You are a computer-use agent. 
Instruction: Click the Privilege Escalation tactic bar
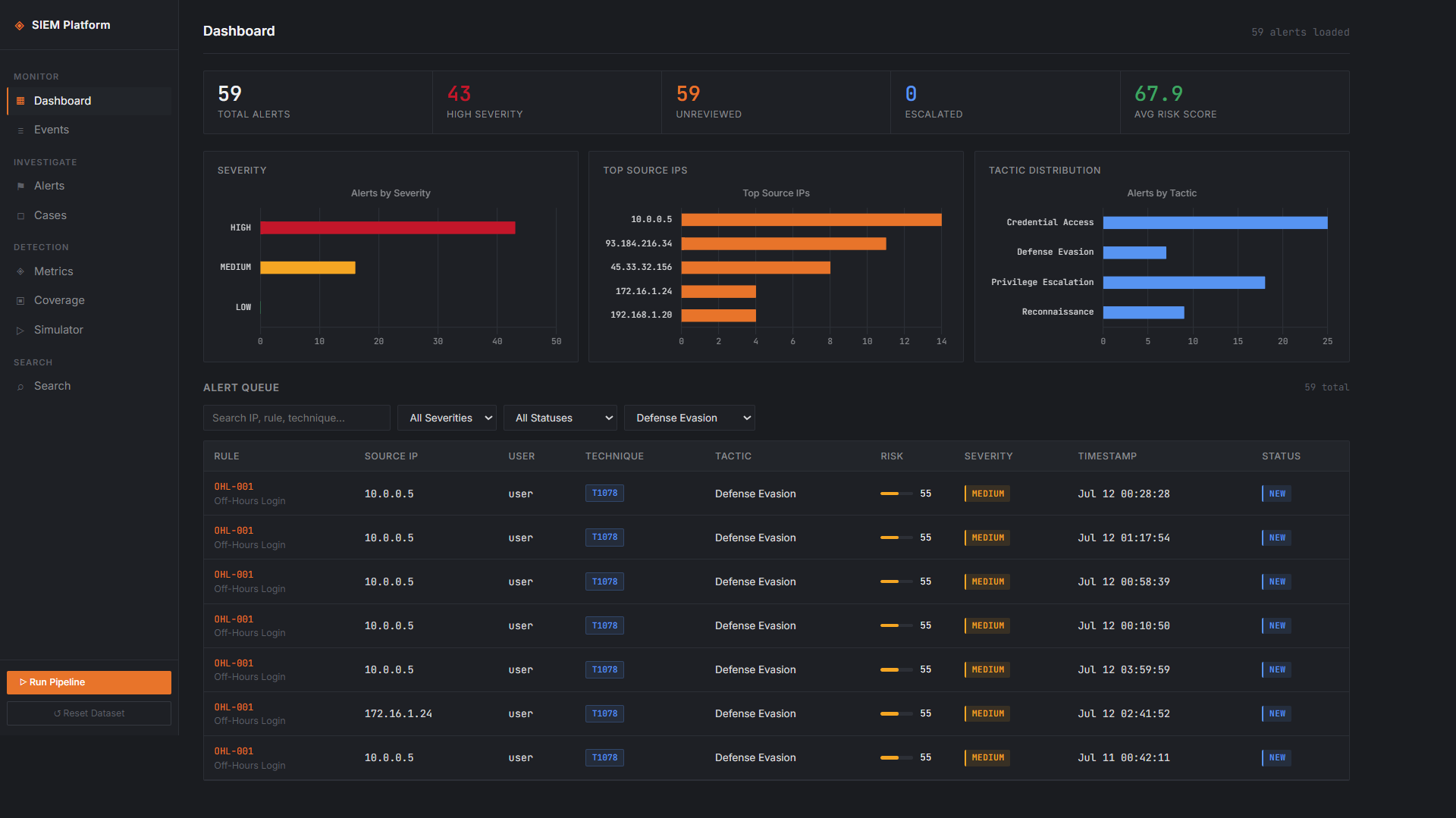tap(1184, 283)
